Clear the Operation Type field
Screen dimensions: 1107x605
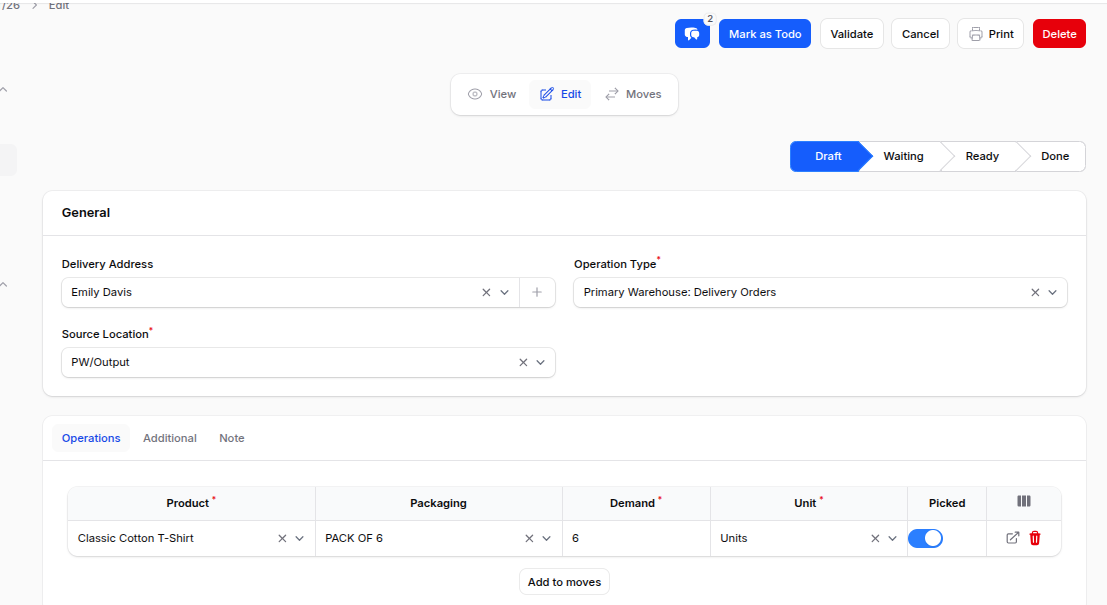[1034, 292]
